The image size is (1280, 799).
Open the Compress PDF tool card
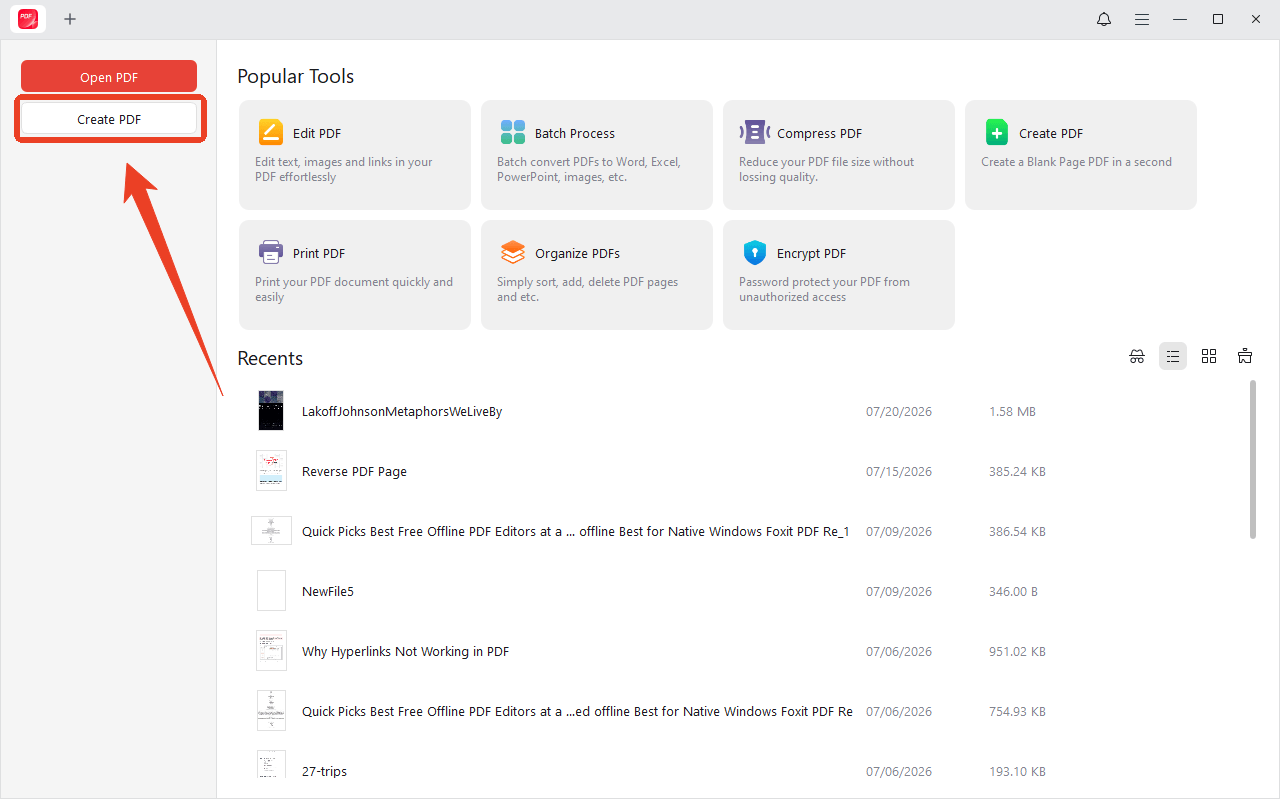[x=839, y=155]
